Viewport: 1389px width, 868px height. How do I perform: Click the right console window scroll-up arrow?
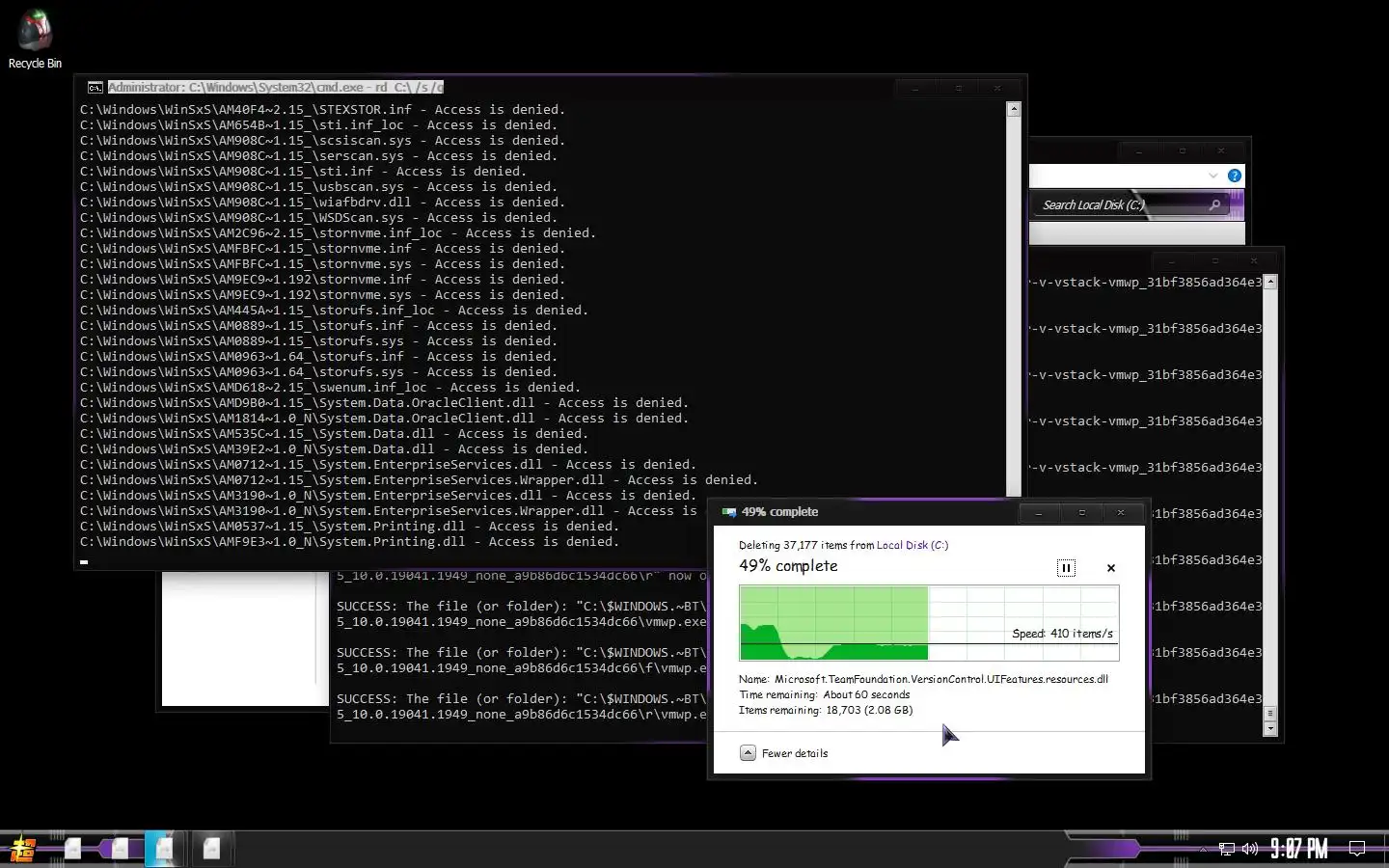click(x=1270, y=283)
